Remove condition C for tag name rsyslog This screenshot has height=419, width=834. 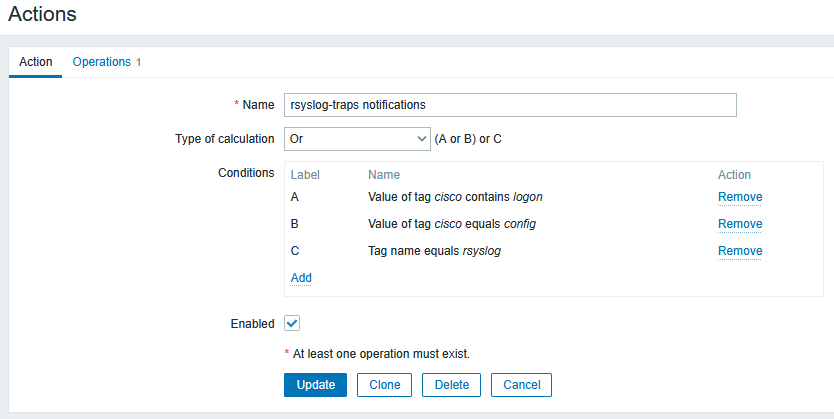point(739,251)
